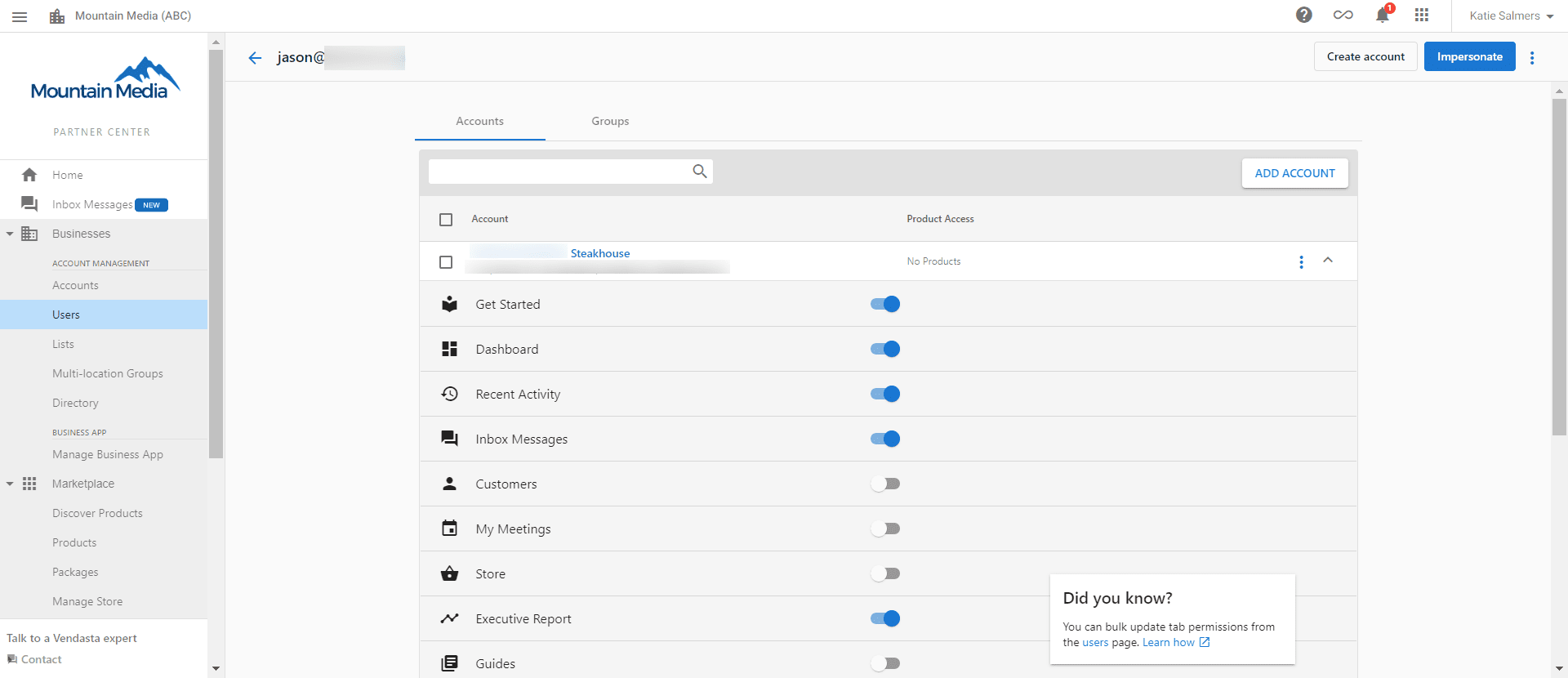
Task: Click the search magnifier icon
Action: click(x=700, y=172)
